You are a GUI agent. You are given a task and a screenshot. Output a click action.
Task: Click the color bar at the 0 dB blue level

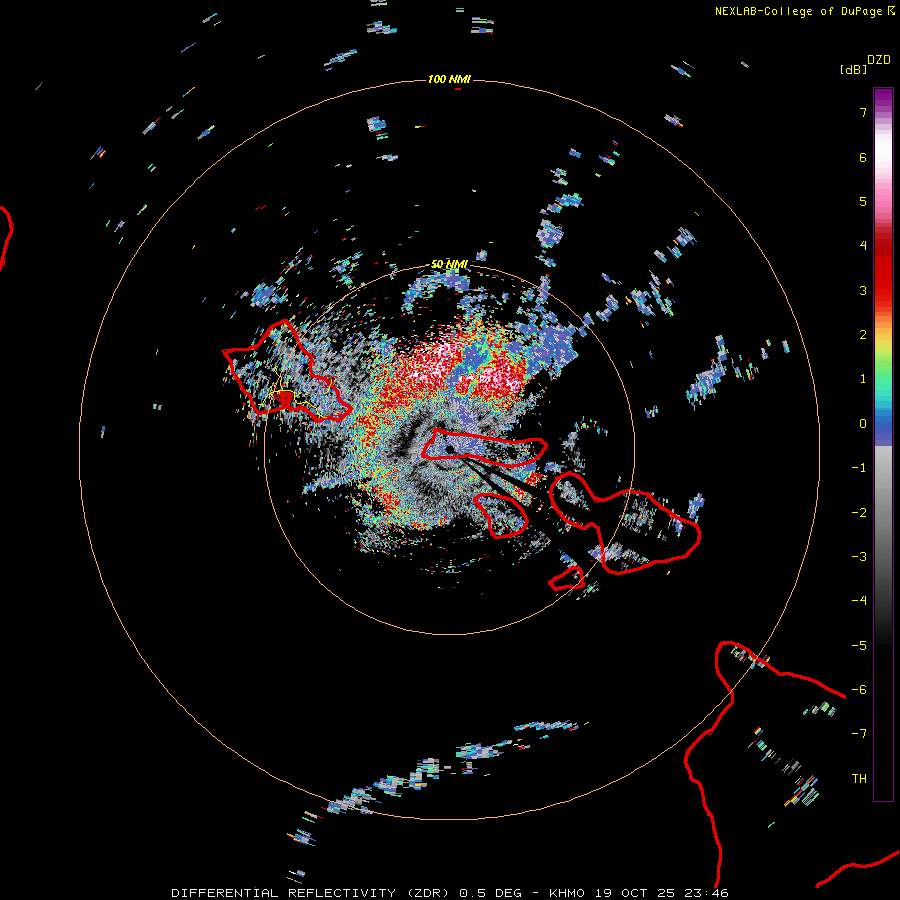[x=883, y=424]
